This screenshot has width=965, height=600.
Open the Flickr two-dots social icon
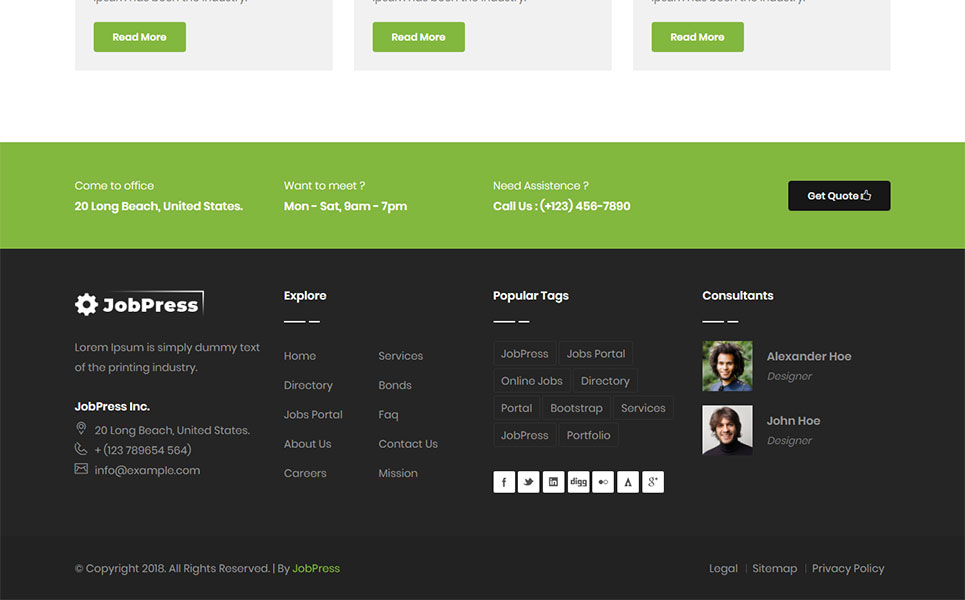603,482
